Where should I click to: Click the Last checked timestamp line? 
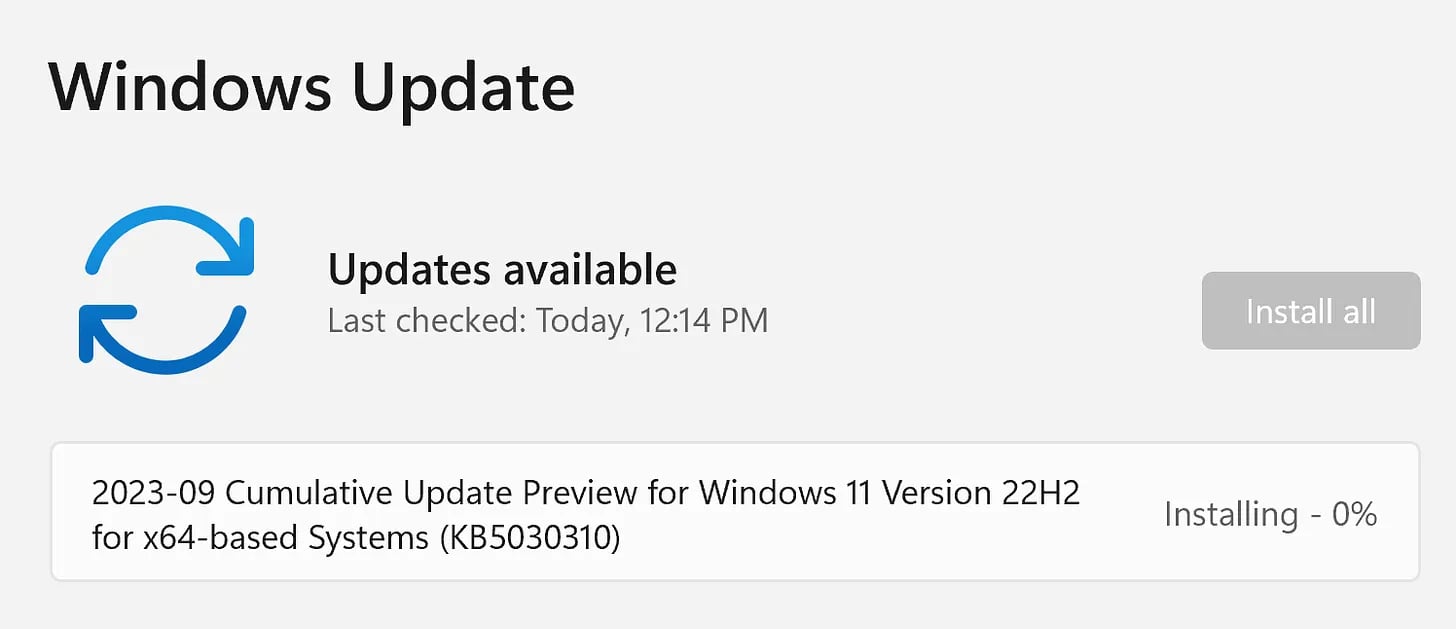pyautogui.click(x=548, y=320)
